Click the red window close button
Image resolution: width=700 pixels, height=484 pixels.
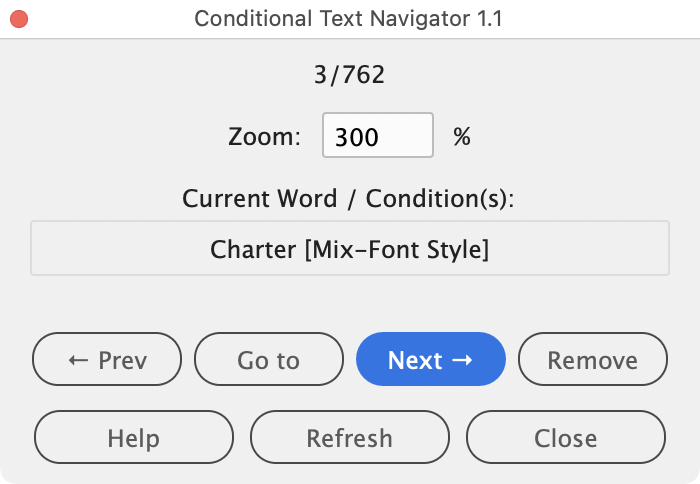(x=19, y=19)
